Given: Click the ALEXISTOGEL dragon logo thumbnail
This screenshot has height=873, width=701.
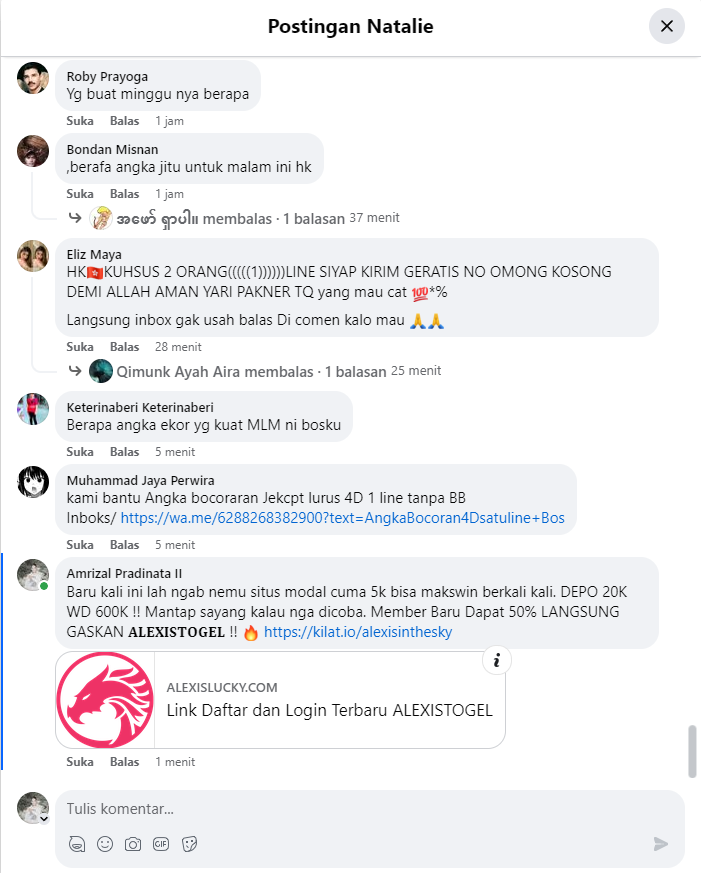Looking at the screenshot, I should (x=105, y=700).
